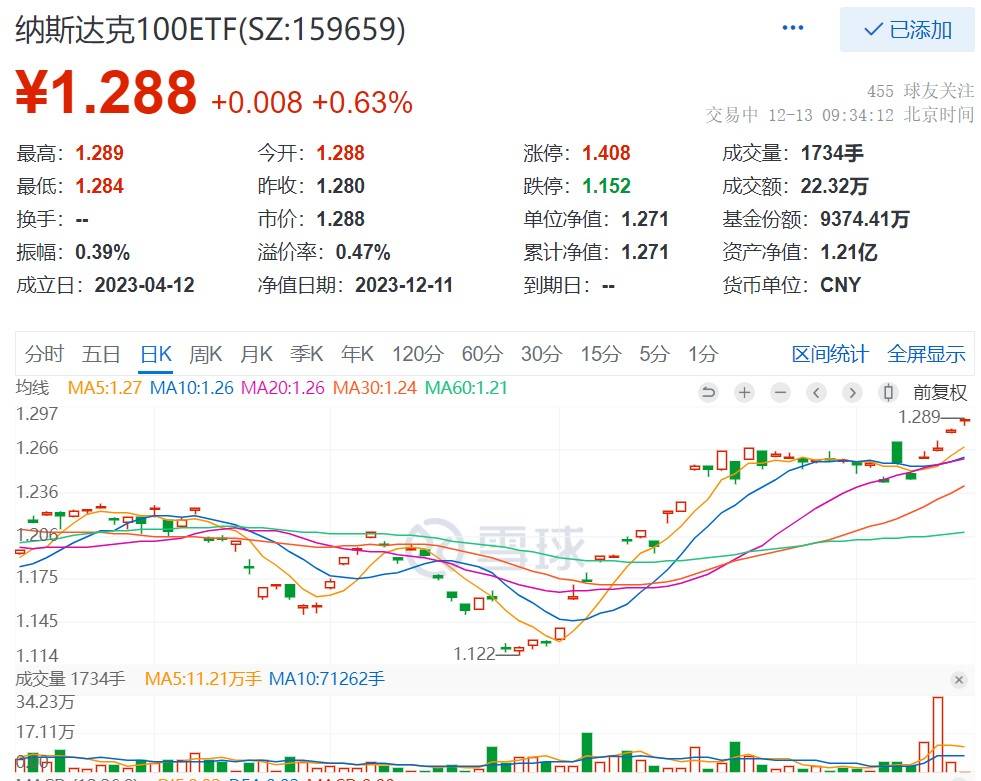Select the 周K tab
Viewport: 981px width, 781px height.
click(x=206, y=354)
